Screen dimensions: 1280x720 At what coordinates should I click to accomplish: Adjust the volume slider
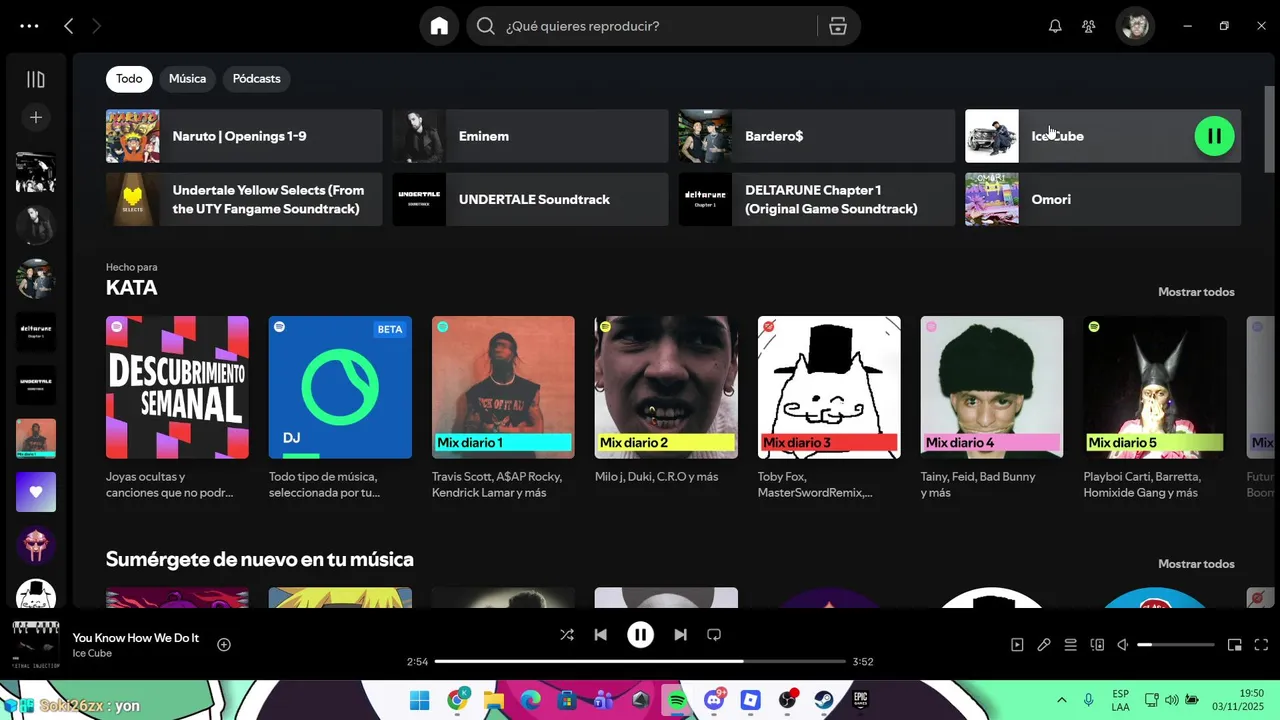[x=1176, y=645]
